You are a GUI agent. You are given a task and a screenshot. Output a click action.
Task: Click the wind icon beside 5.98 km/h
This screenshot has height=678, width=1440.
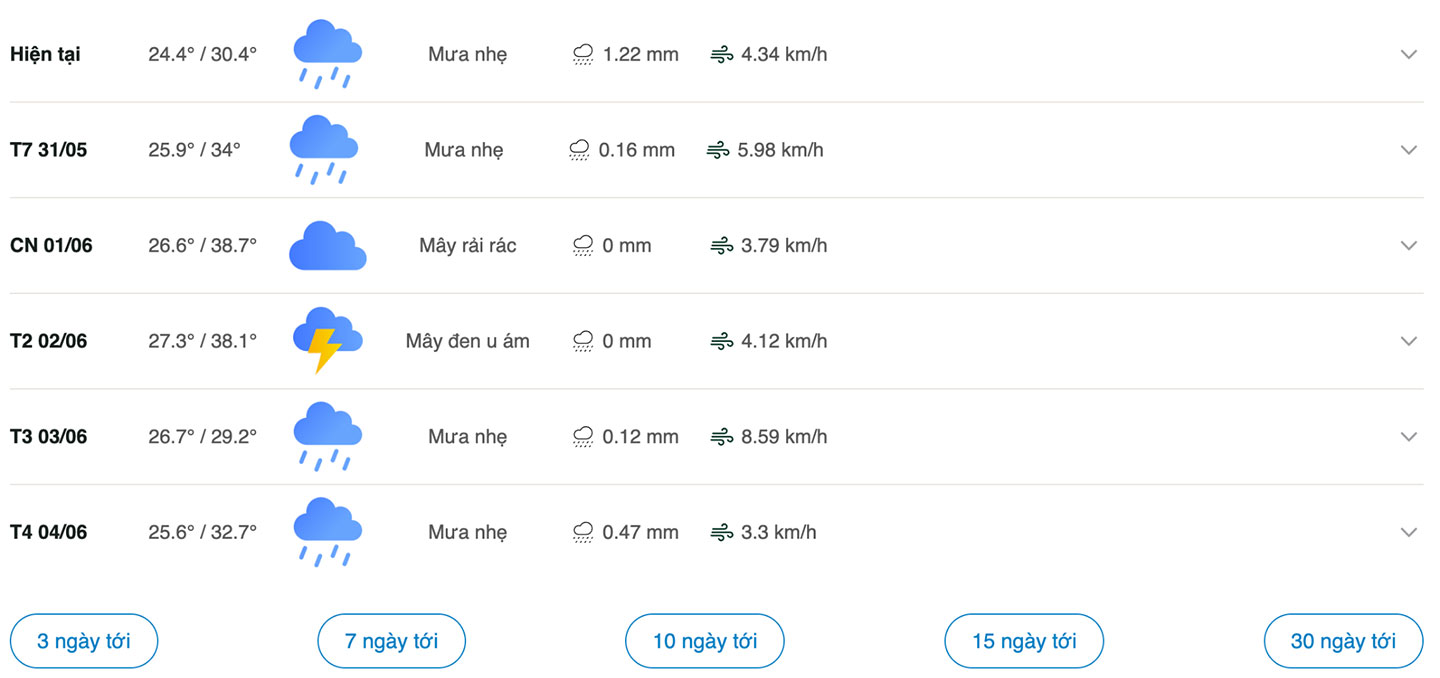tap(718, 150)
